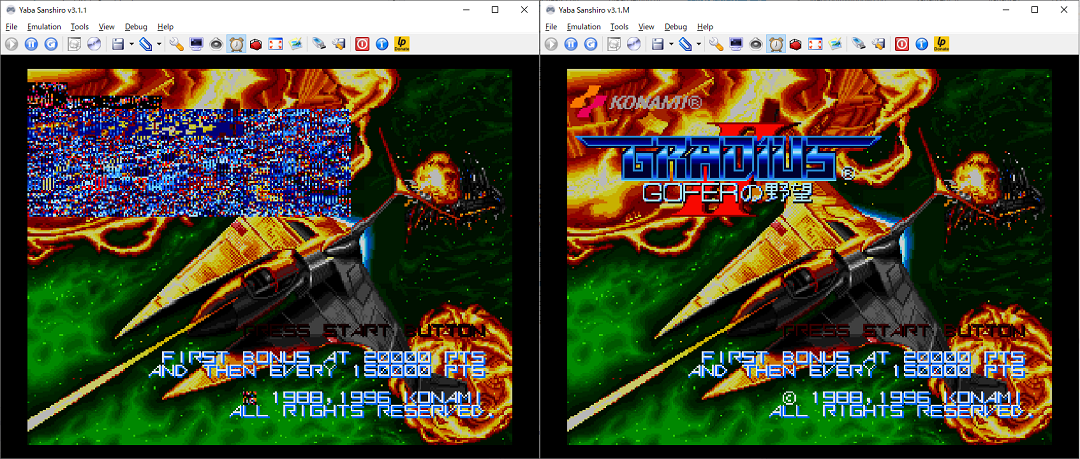Open Tools menu in v3.1.M window

(x=619, y=27)
